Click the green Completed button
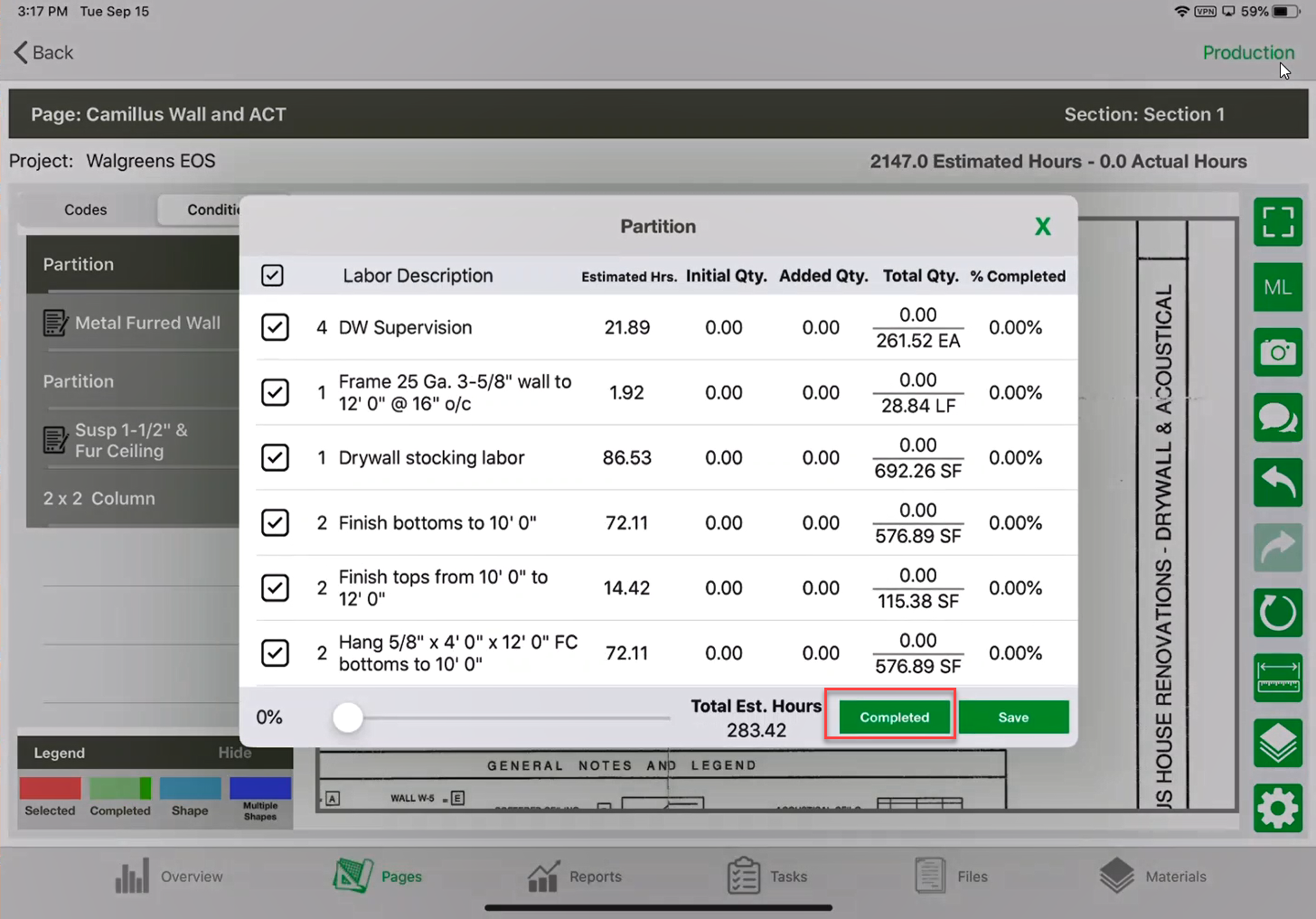1316x919 pixels. coord(893,717)
